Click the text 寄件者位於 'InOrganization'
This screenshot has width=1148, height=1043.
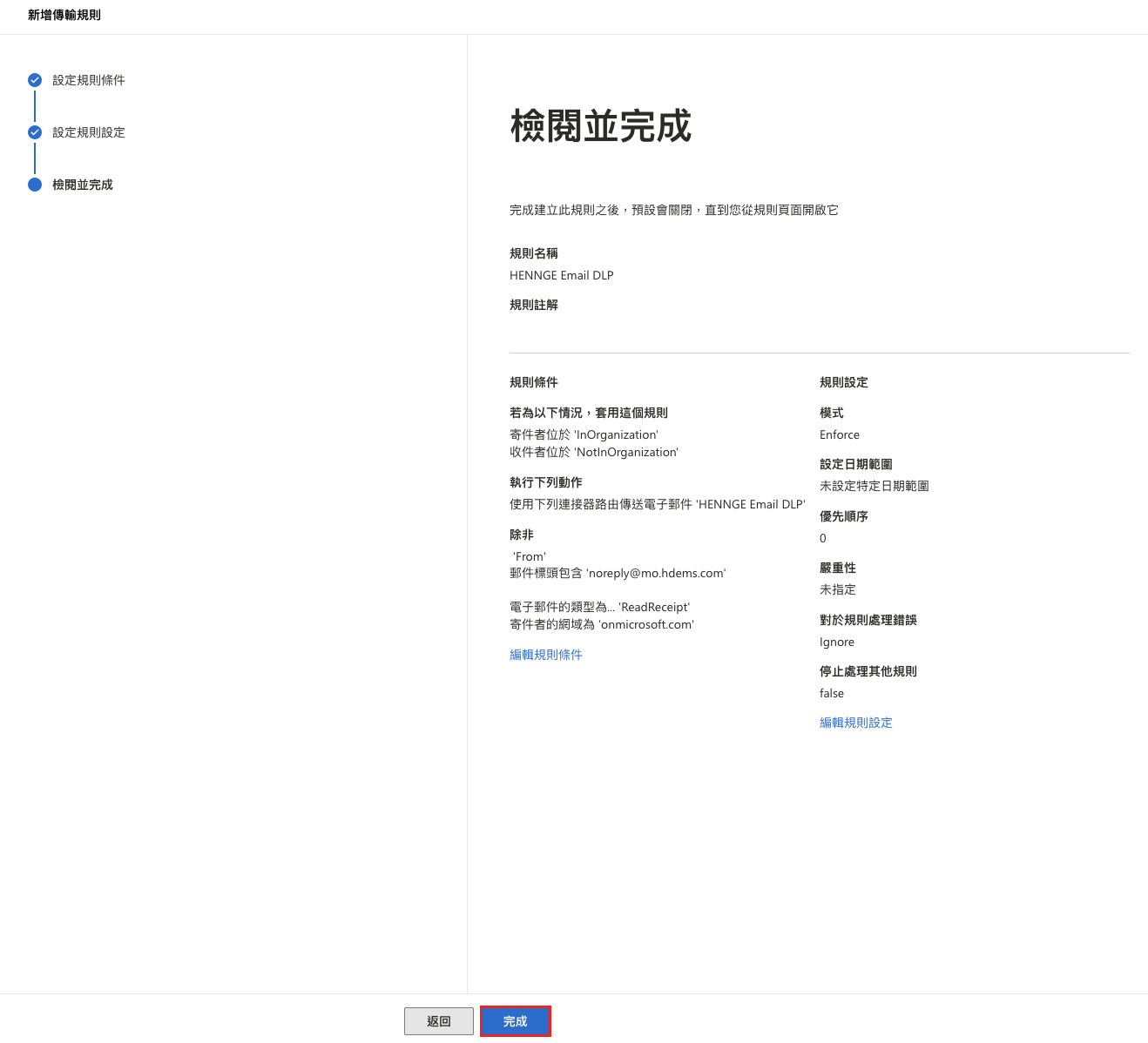584,434
